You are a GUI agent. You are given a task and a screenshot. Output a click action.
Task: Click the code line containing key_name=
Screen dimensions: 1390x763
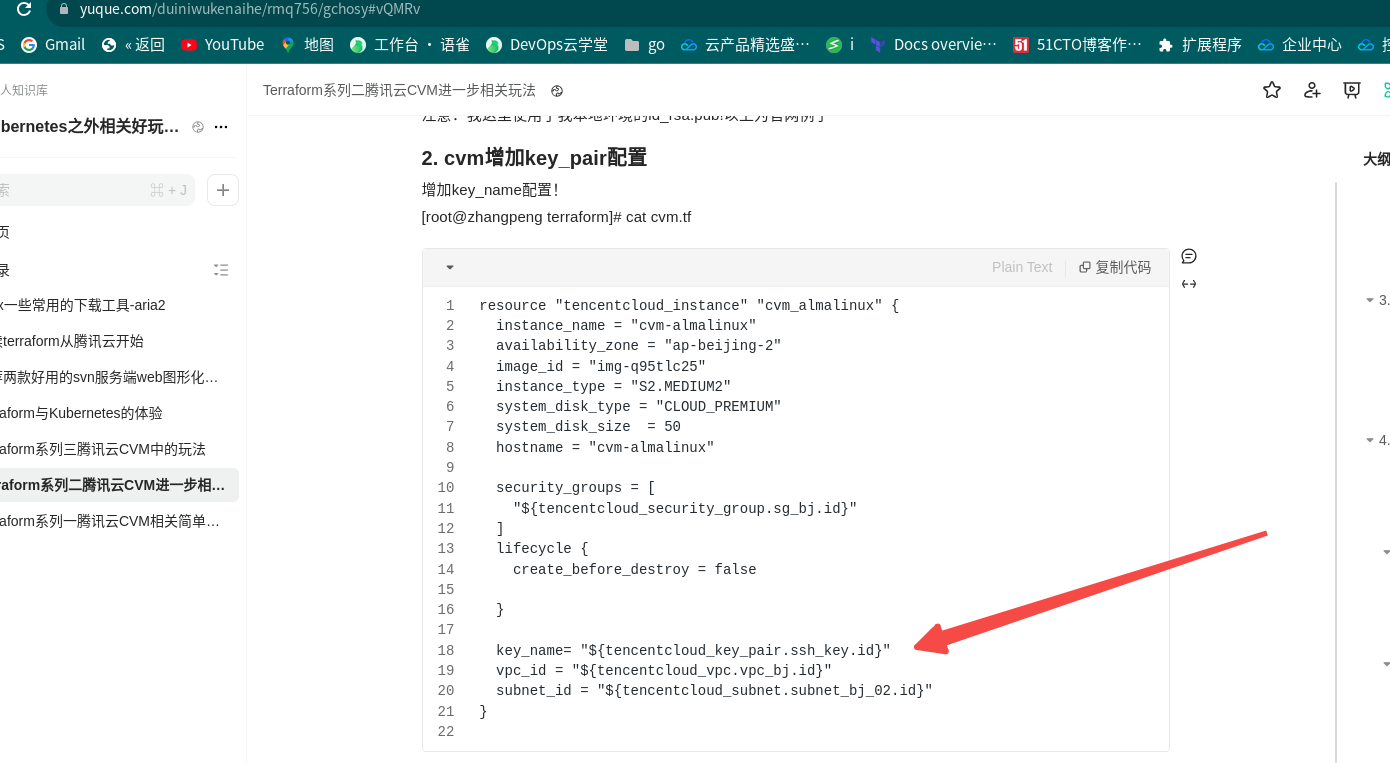click(693, 650)
